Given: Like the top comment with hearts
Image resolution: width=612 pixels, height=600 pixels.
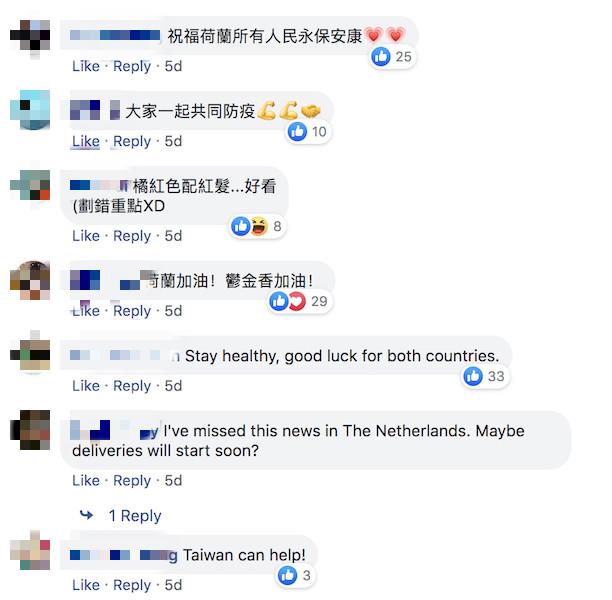Looking at the screenshot, I should tap(86, 66).
